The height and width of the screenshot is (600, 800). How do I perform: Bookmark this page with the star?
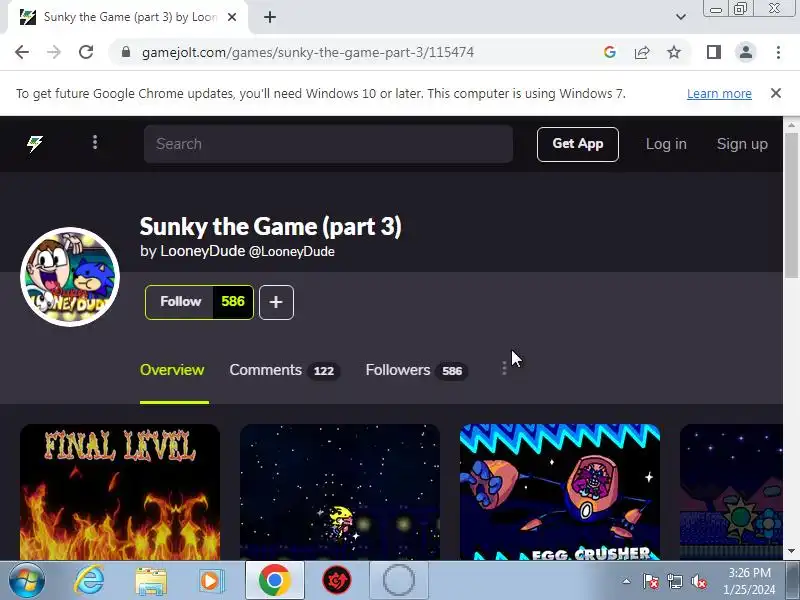(x=674, y=52)
